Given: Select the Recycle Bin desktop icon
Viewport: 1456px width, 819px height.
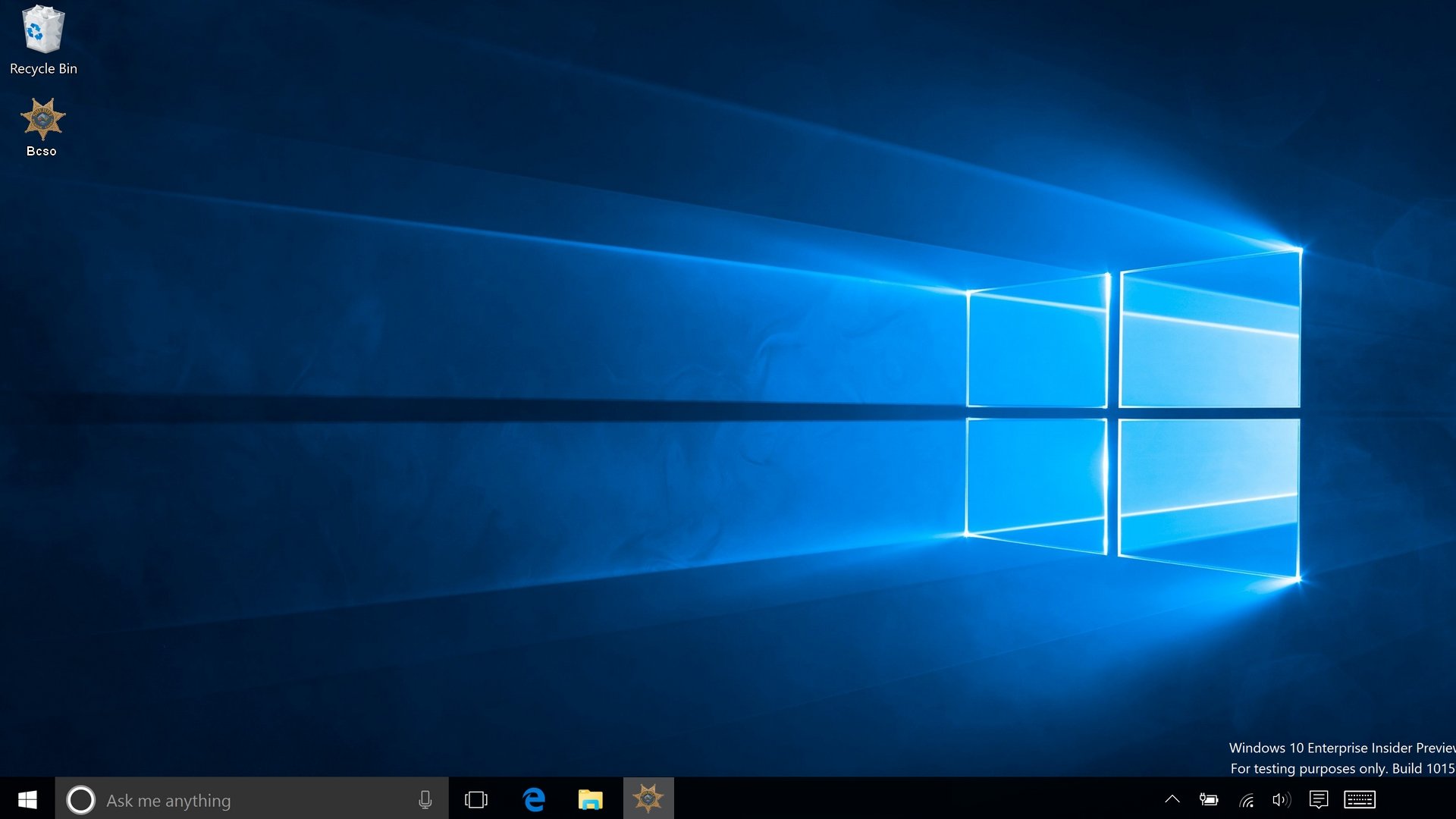Looking at the screenshot, I should (x=43, y=30).
